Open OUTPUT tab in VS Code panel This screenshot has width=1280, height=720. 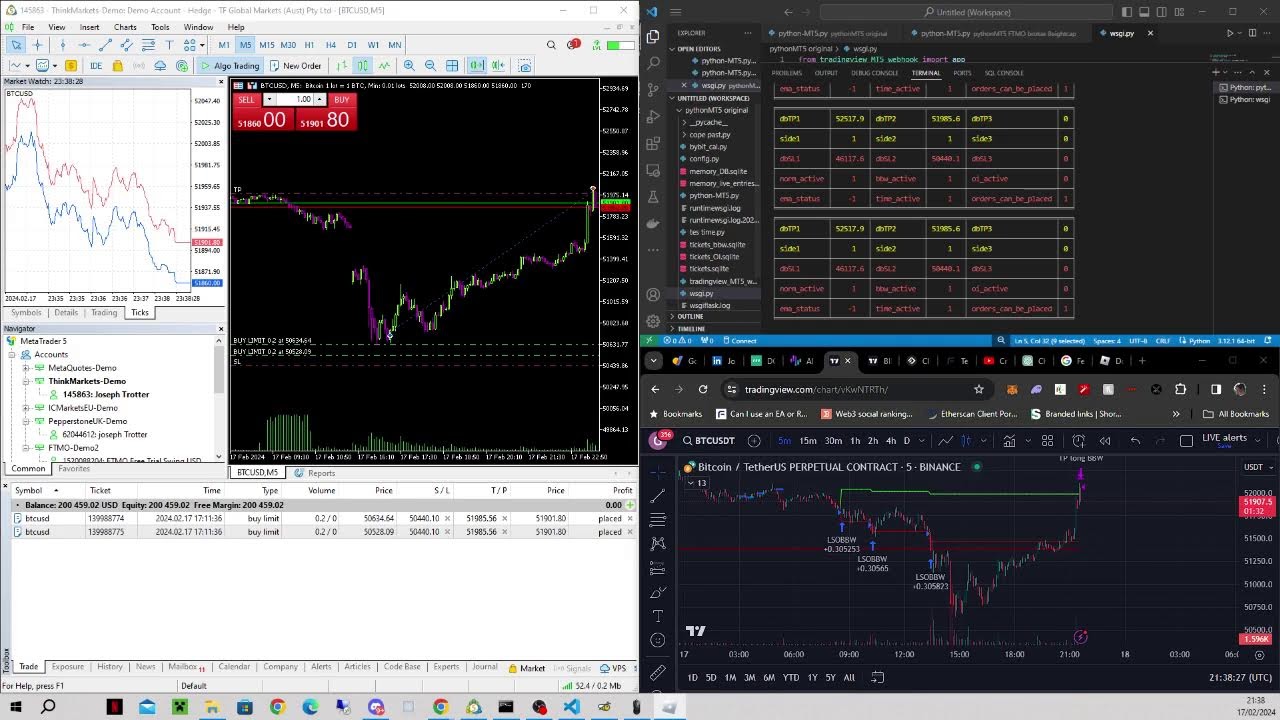click(x=826, y=73)
